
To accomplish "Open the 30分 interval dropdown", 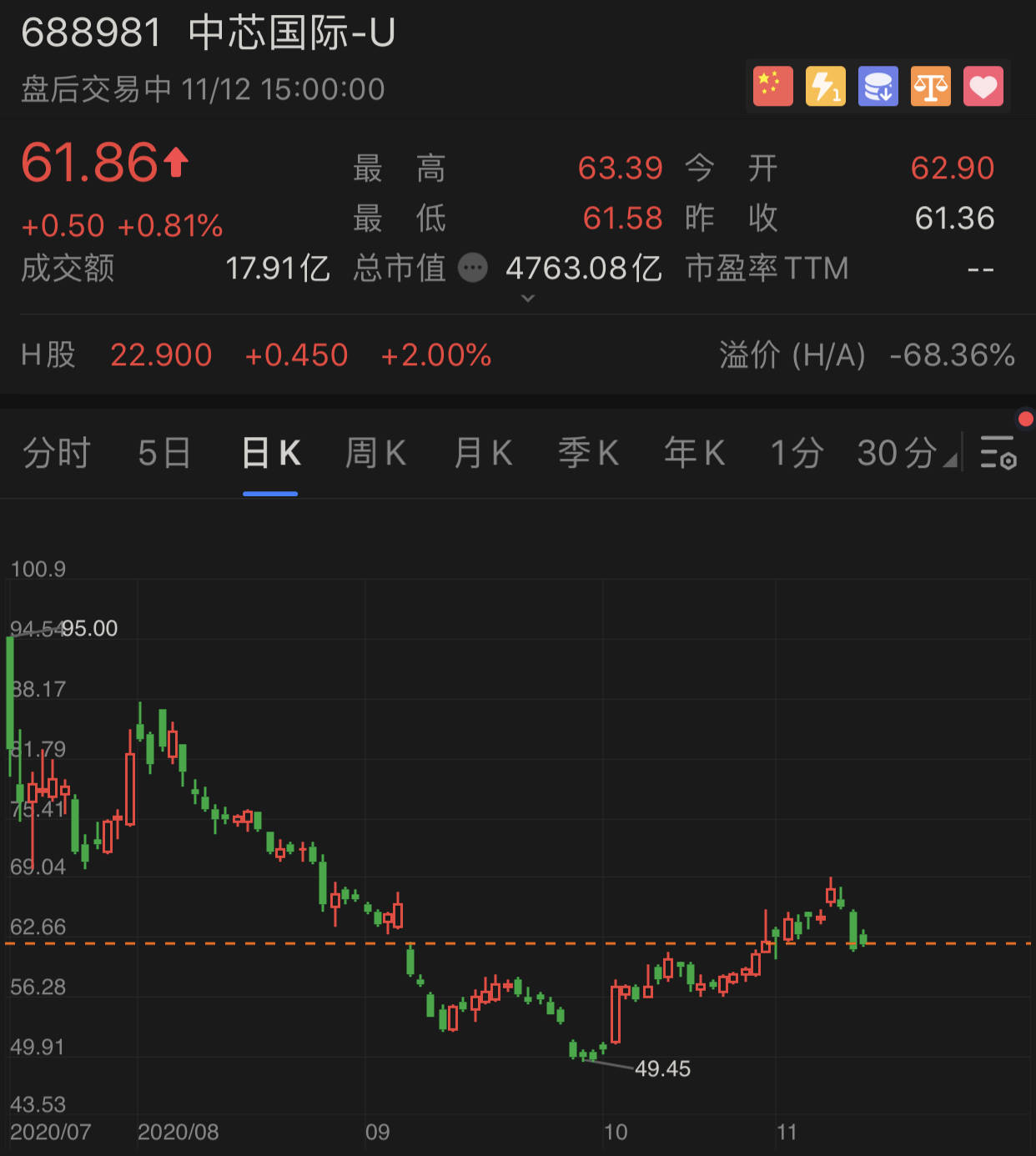I will (901, 453).
